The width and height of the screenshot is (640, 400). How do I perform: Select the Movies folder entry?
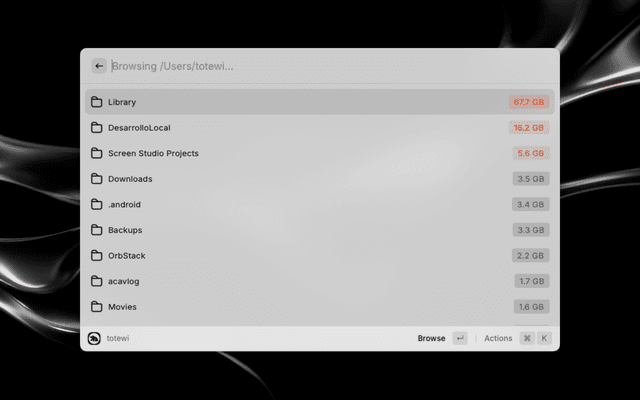tap(320, 307)
